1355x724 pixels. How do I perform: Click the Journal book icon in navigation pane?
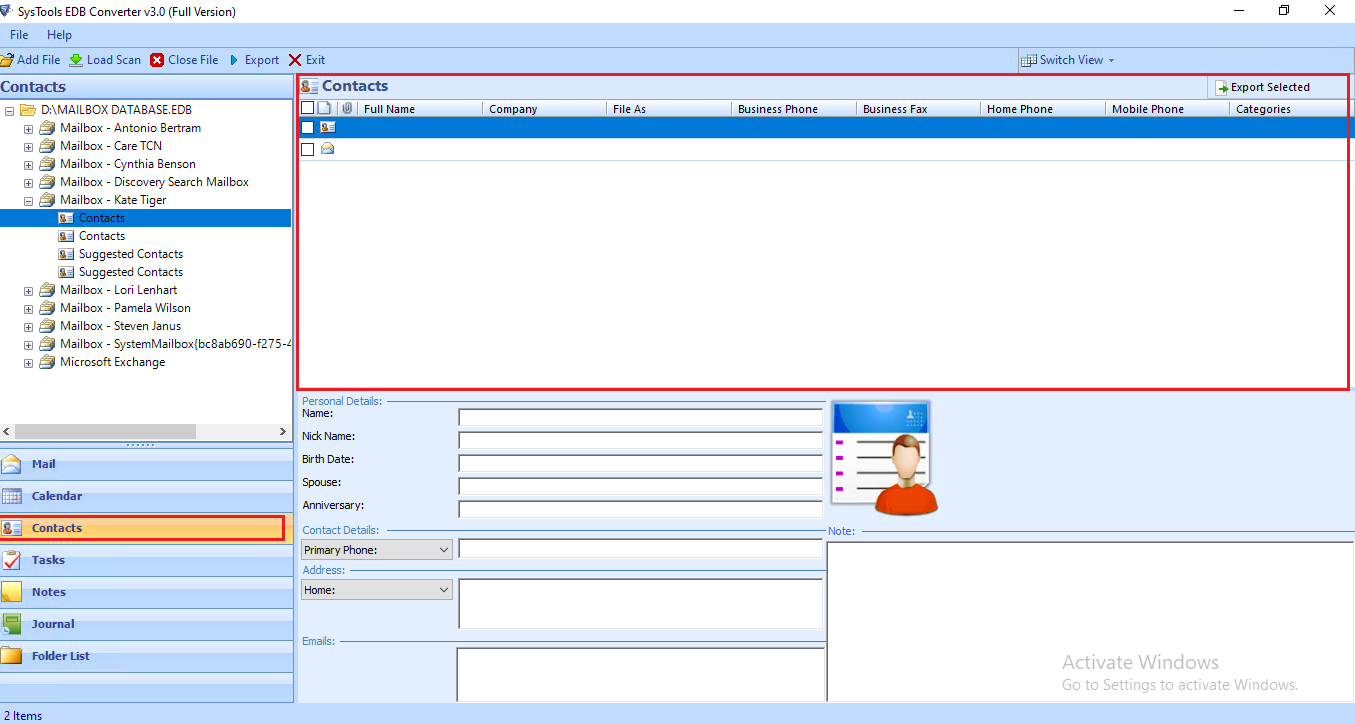tap(11, 624)
